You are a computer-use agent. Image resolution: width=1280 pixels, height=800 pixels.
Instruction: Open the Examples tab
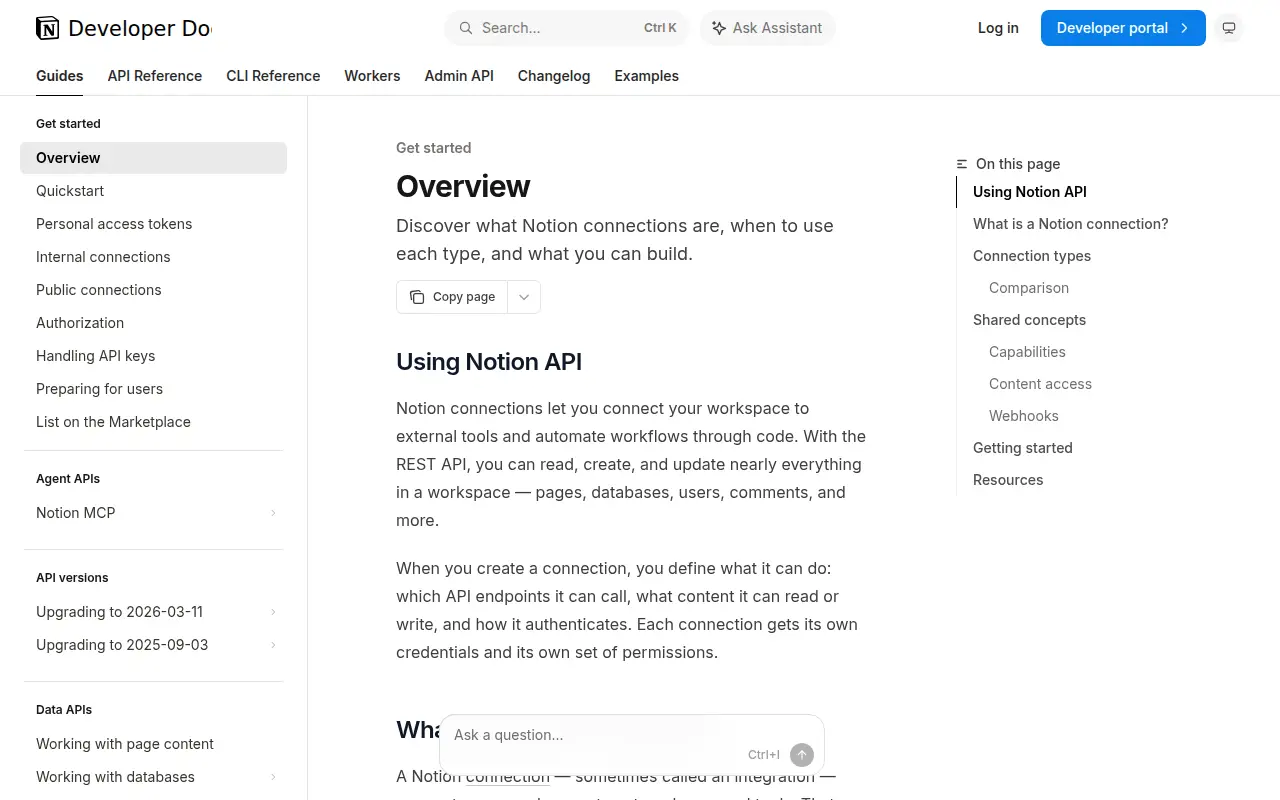click(646, 76)
